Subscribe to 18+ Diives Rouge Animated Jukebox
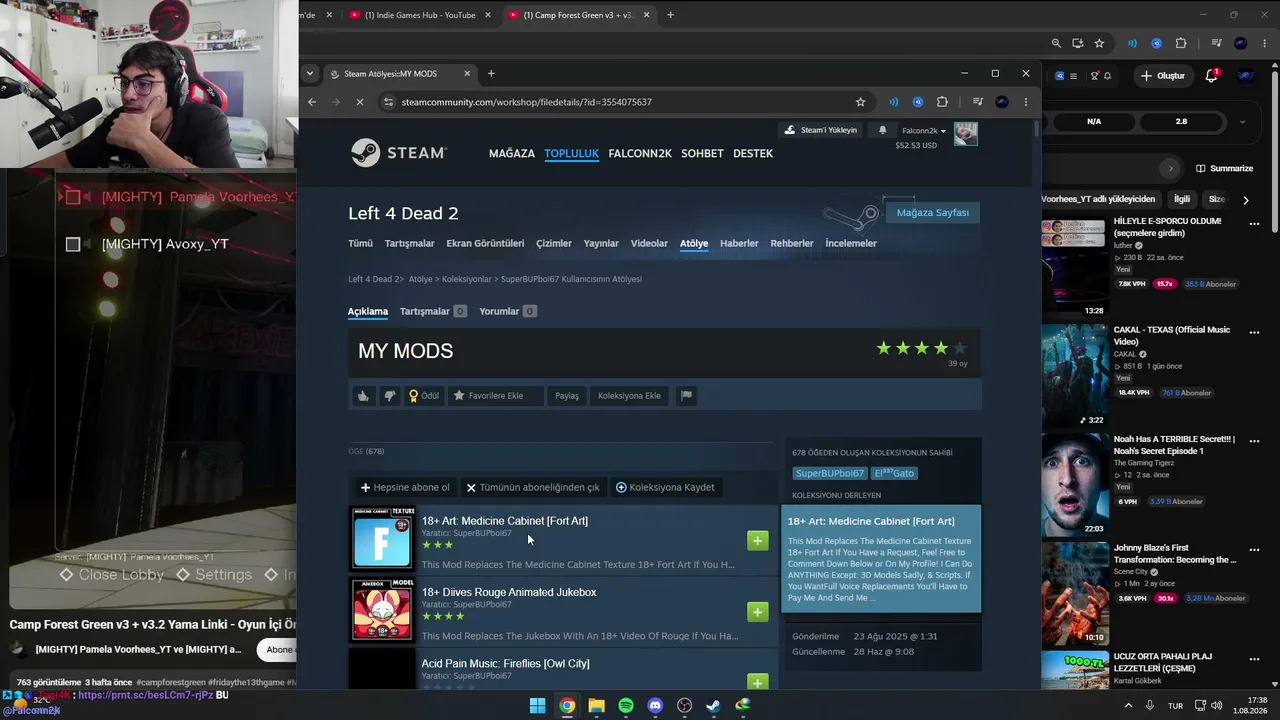 point(757,611)
